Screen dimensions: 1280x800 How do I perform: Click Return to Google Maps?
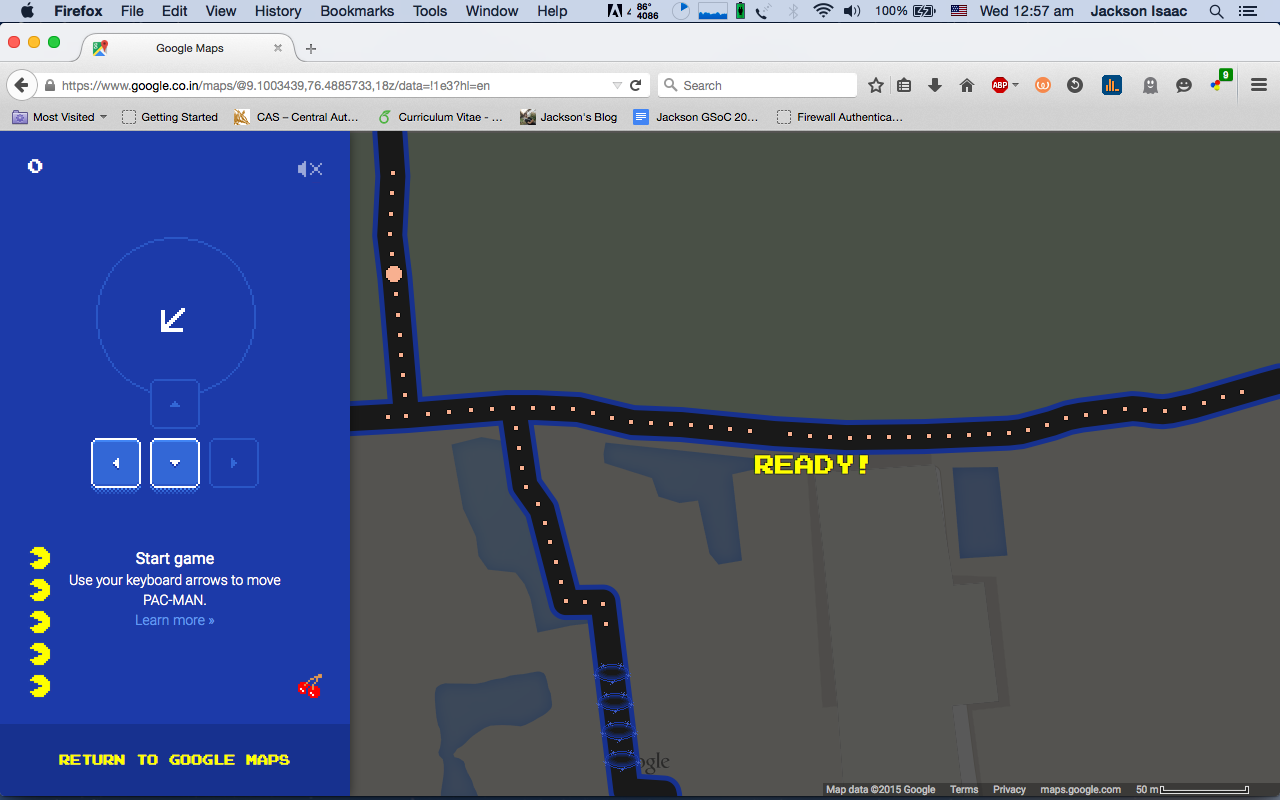pos(174,760)
